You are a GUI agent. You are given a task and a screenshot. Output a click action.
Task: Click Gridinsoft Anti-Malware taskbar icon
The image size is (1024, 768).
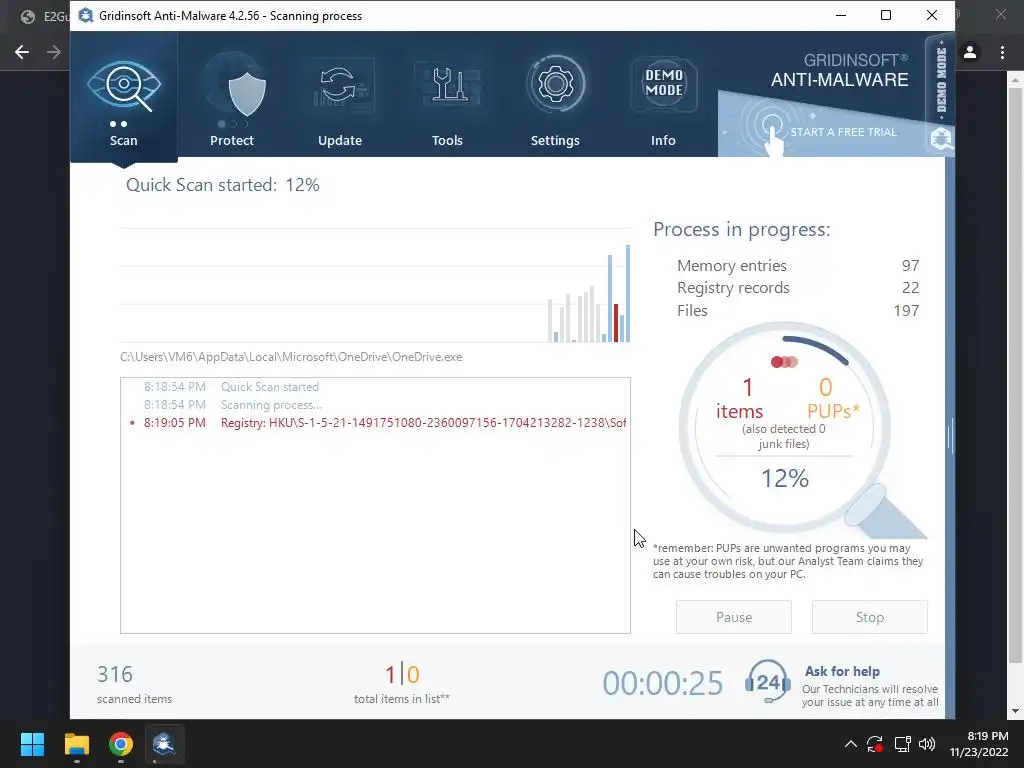[163, 744]
